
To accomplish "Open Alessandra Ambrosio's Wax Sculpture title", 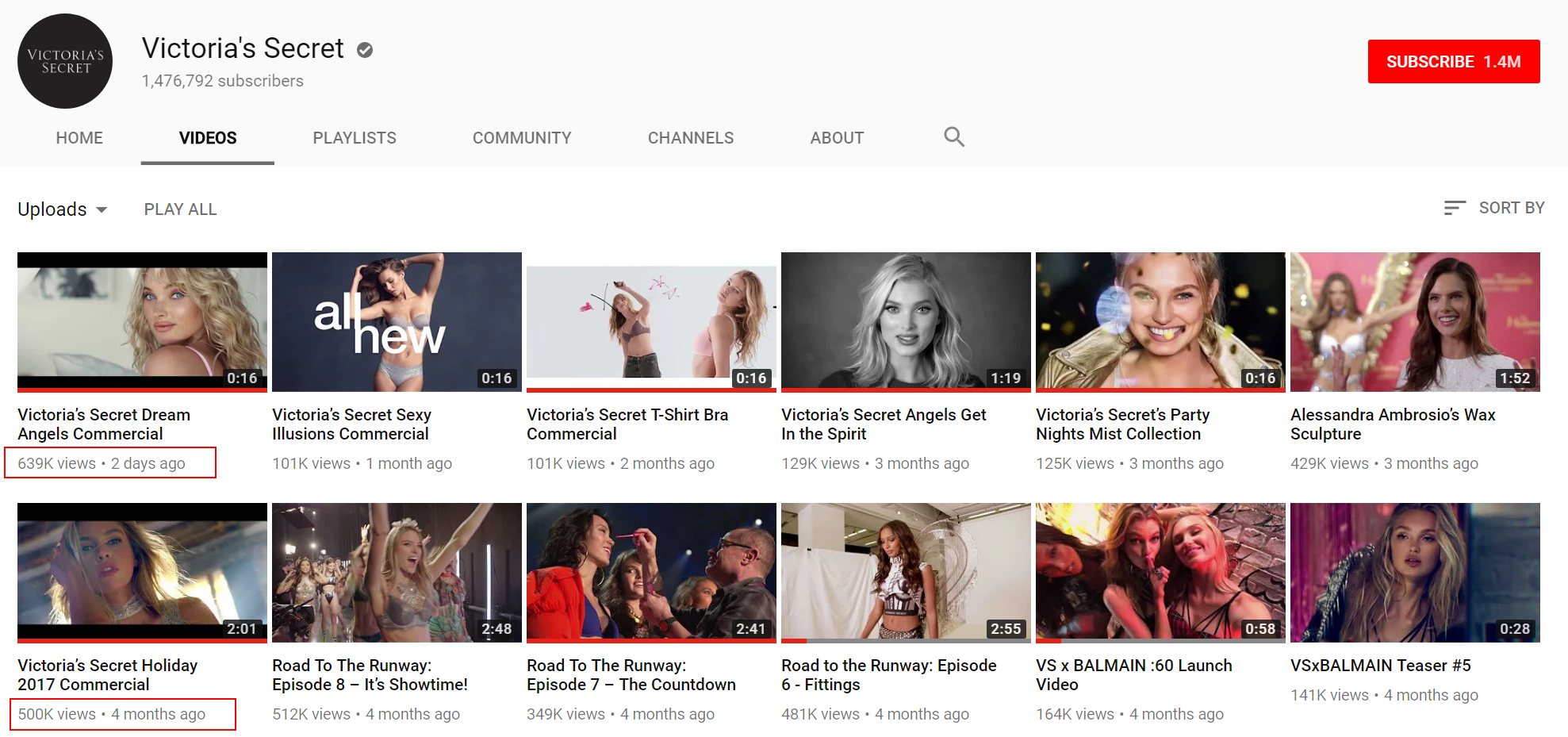I will point(1393,424).
